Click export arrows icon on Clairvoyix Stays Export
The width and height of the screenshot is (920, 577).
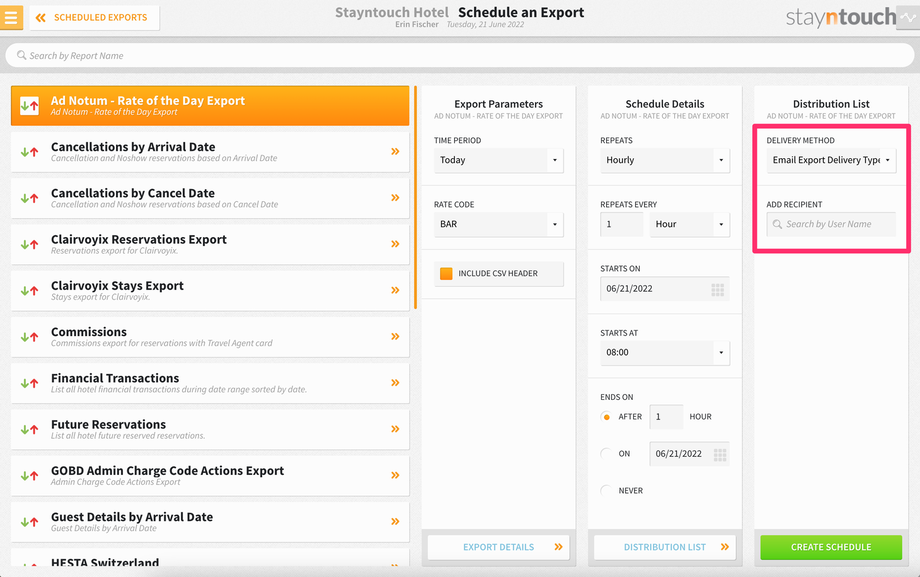point(29,291)
